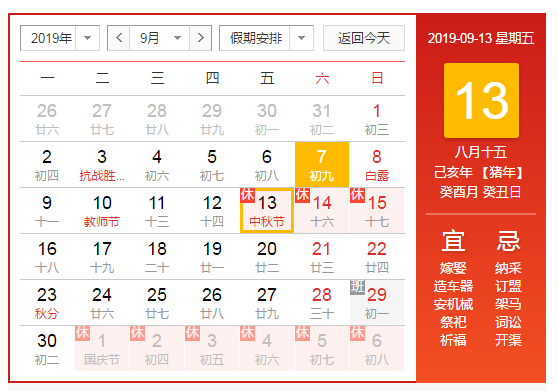Image resolution: width=558 pixels, height=391 pixels.
Task: Select October 4 初六 holiday
Action: (267, 348)
